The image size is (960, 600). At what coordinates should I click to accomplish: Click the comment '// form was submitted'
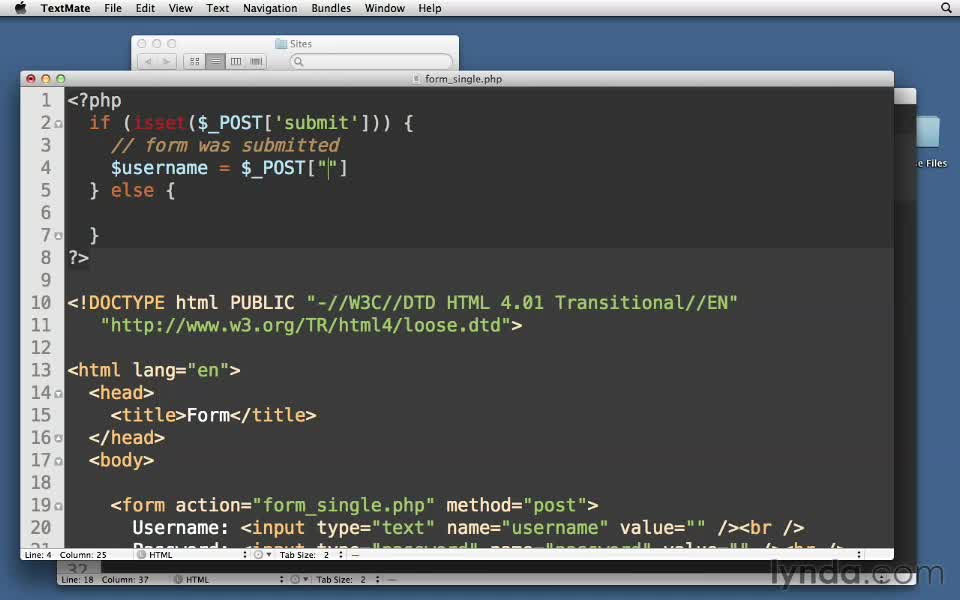click(225, 146)
